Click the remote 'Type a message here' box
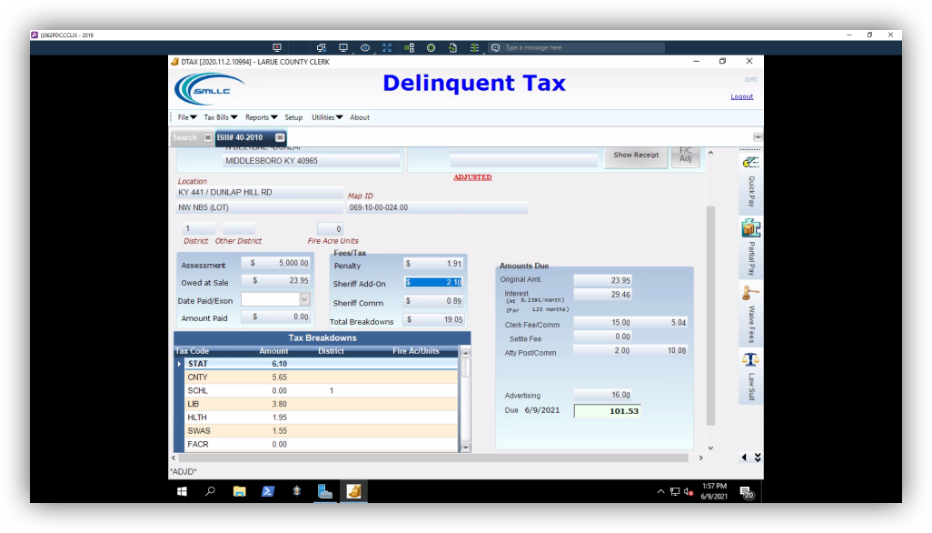 point(584,48)
